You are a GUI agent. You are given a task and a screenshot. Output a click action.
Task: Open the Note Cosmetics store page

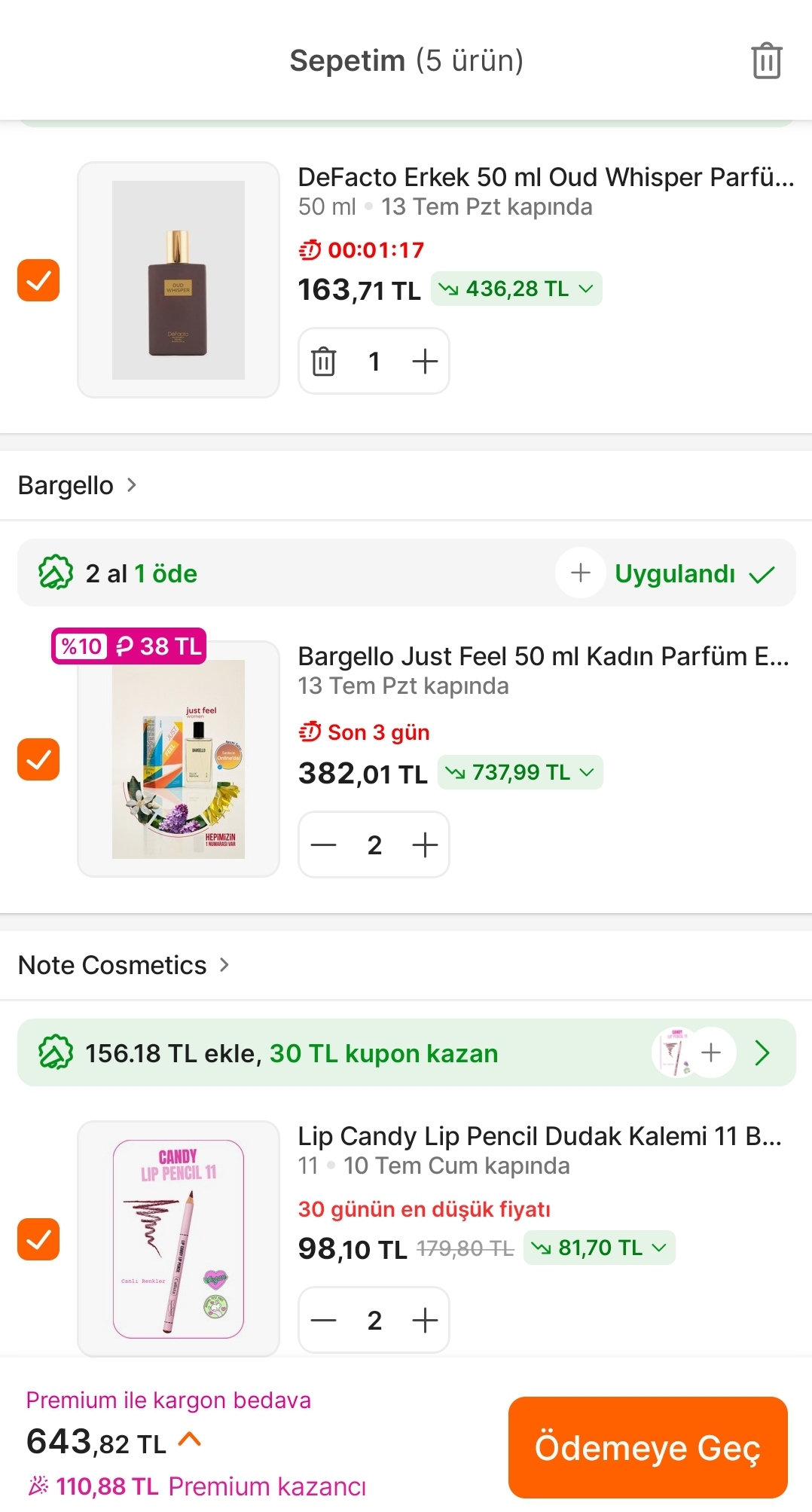[124, 965]
